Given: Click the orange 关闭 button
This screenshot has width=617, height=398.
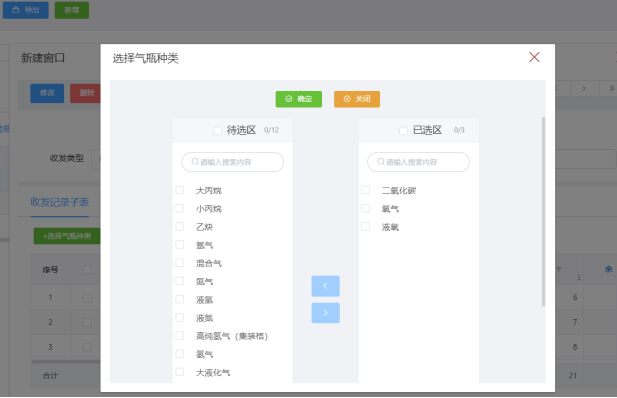Looking at the screenshot, I should [x=357, y=99].
